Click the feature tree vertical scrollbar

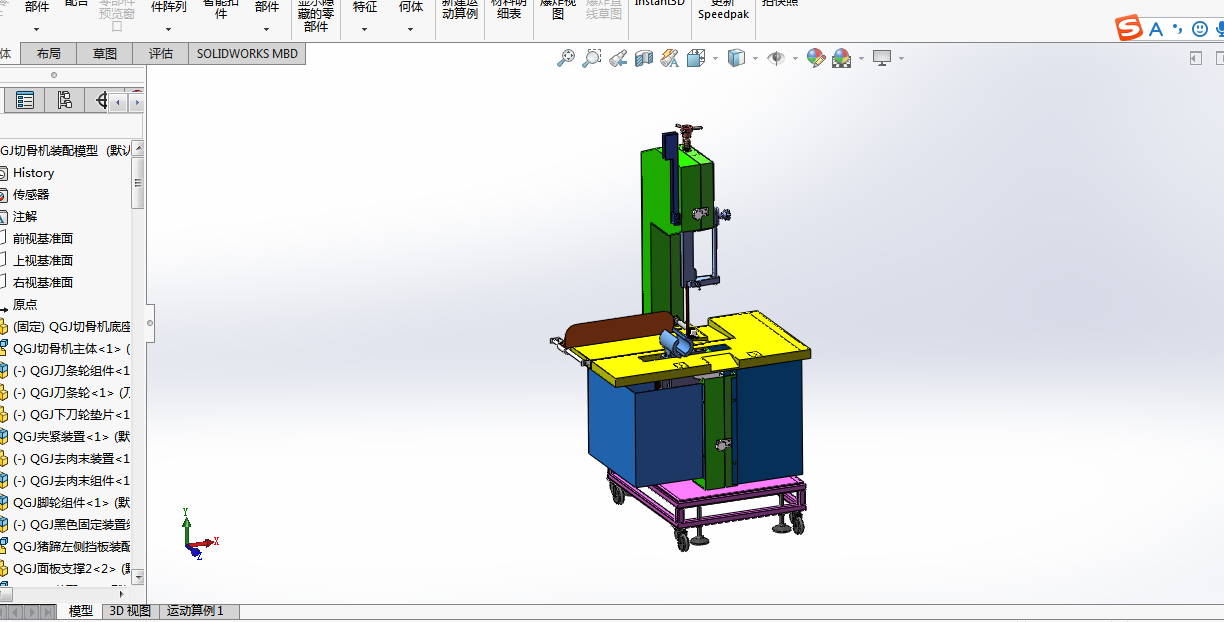[x=138, y=184]
